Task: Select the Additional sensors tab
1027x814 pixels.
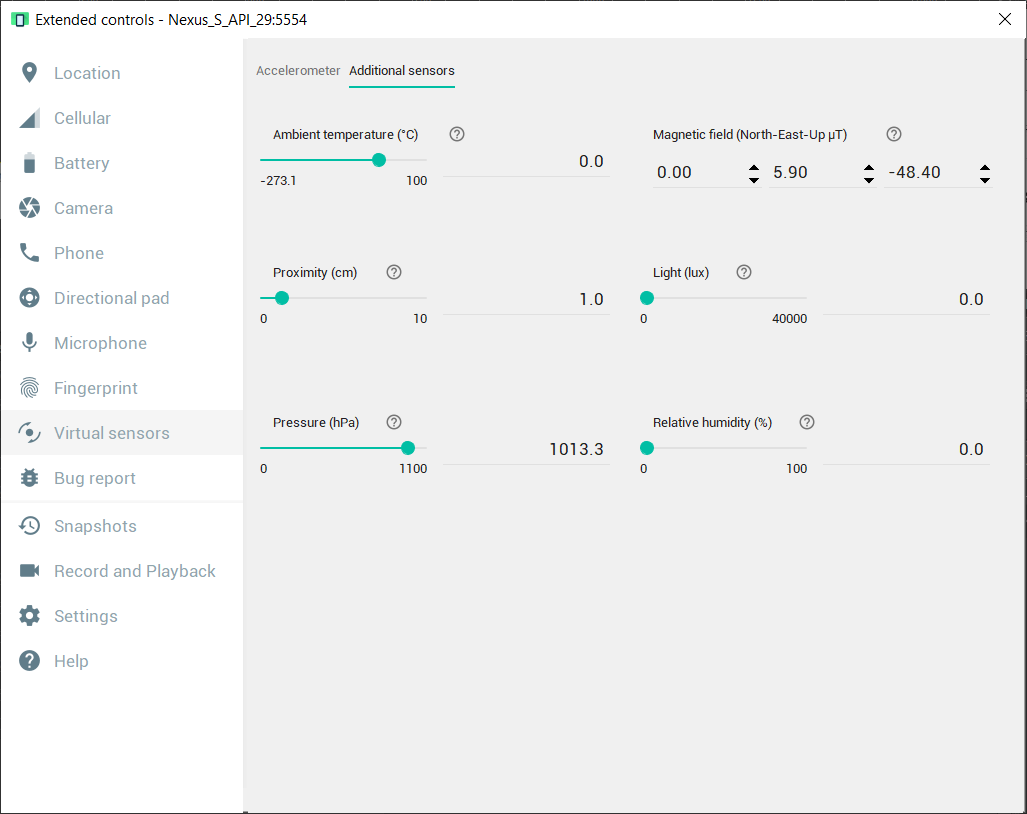Action: [402, 71]
